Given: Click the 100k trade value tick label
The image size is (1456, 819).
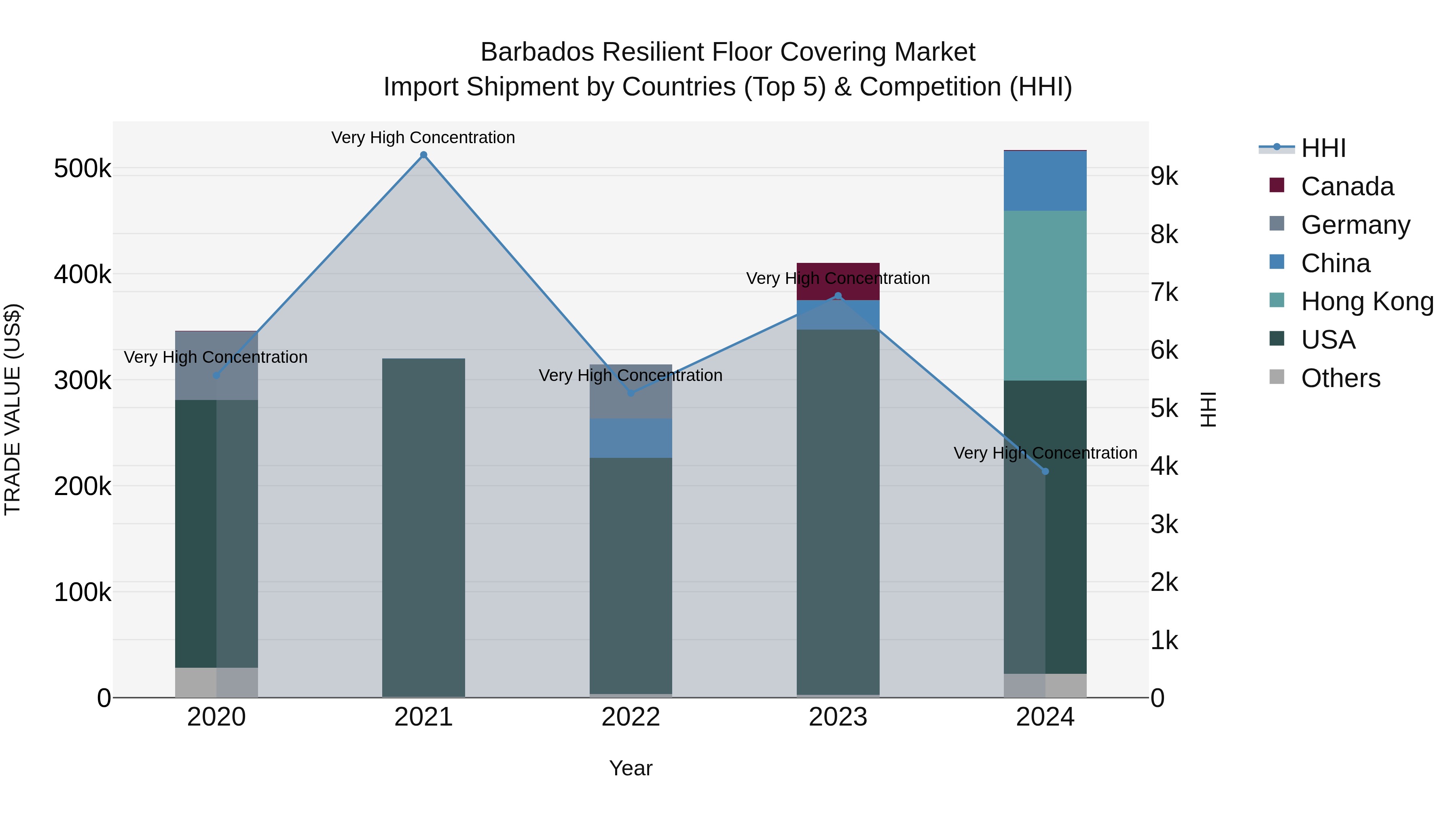Looking at the screenshot, I should point(83,593).
